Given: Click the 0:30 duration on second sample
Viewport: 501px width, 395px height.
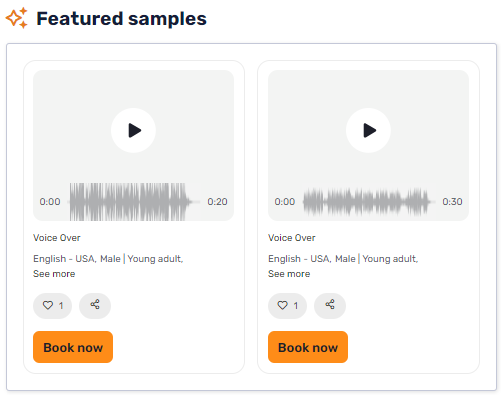Looking at the screenshot, I should point(452,202).
